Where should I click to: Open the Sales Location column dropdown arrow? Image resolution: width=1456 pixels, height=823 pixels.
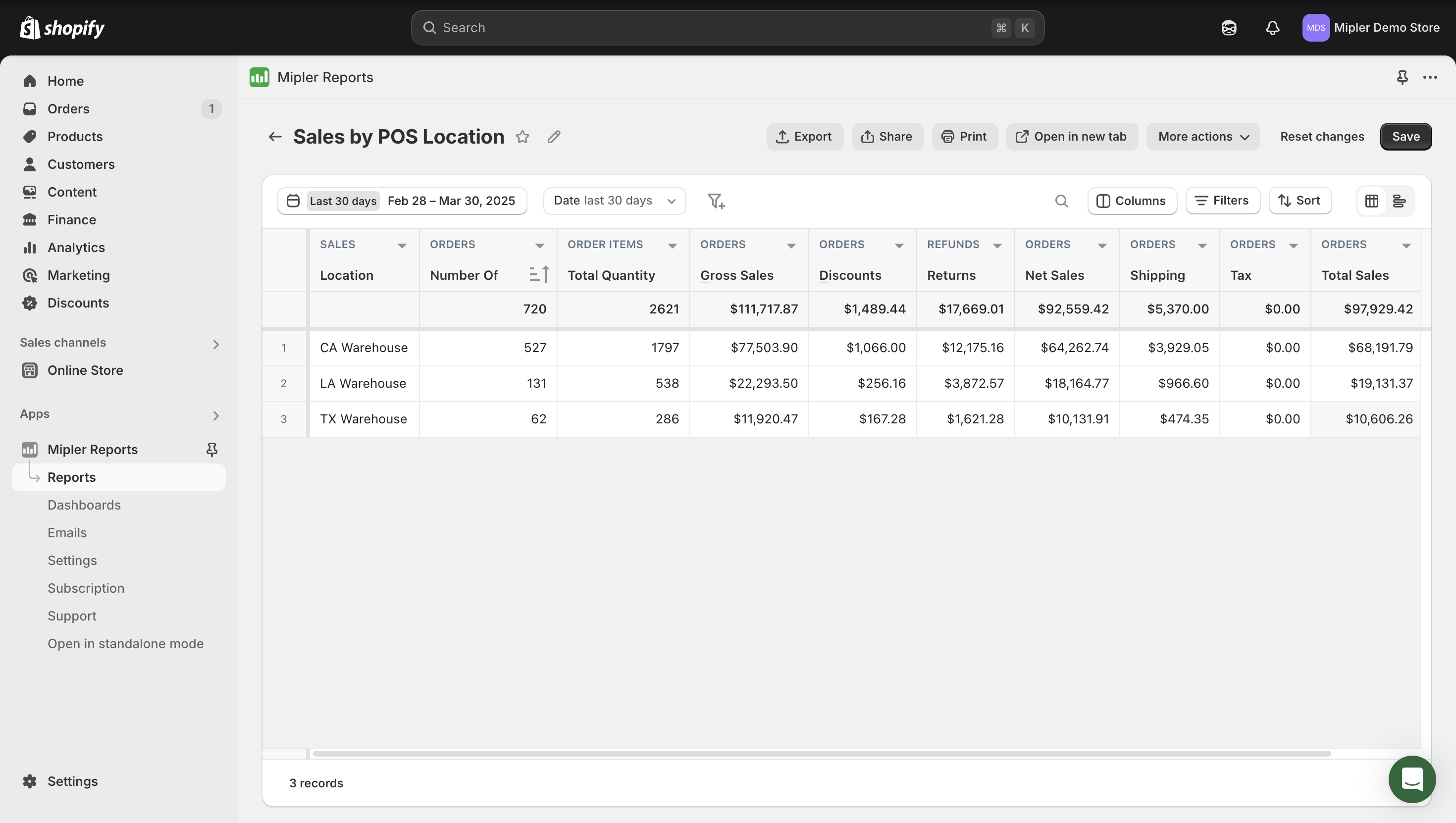click(402, 245)
